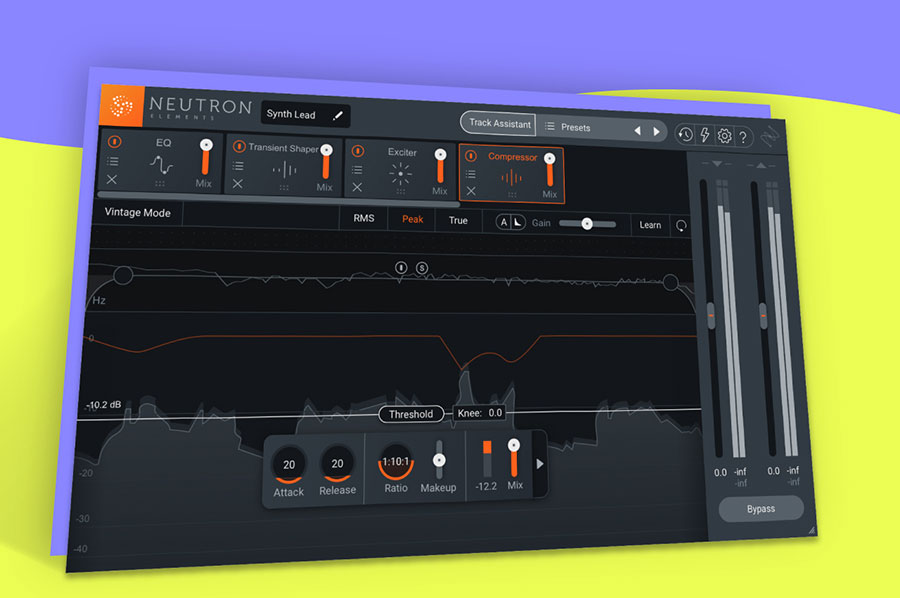Screen dimensions: 900x598
Task: Click the reset circle icon beside Learn
Action: click(x=681, y=226)
